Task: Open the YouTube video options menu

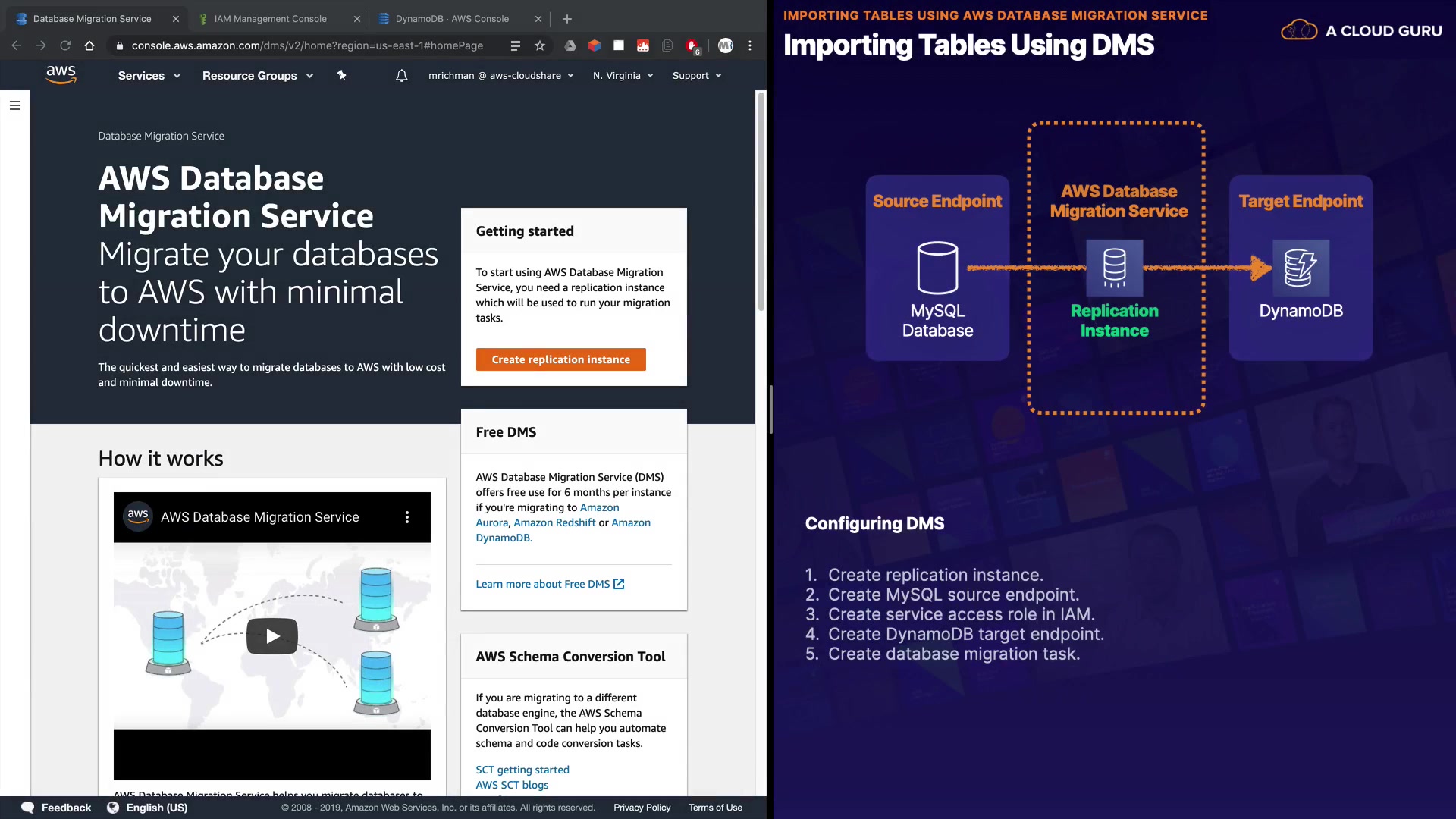Action: (x=407, y=517)
